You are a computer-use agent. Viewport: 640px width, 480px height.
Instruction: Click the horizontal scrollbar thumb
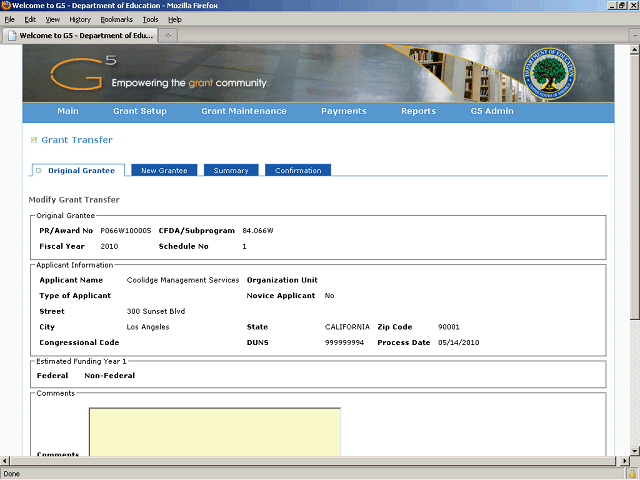pyautogui.click(x=312, y=461)
